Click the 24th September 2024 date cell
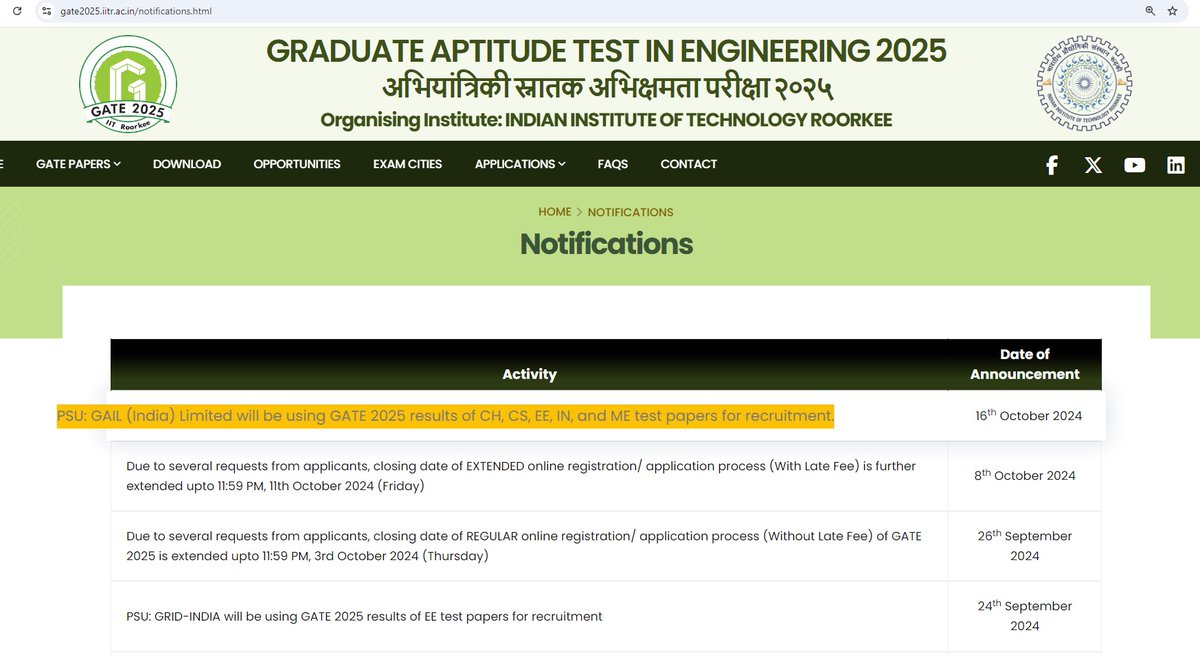 click(x=1025, y=616)
